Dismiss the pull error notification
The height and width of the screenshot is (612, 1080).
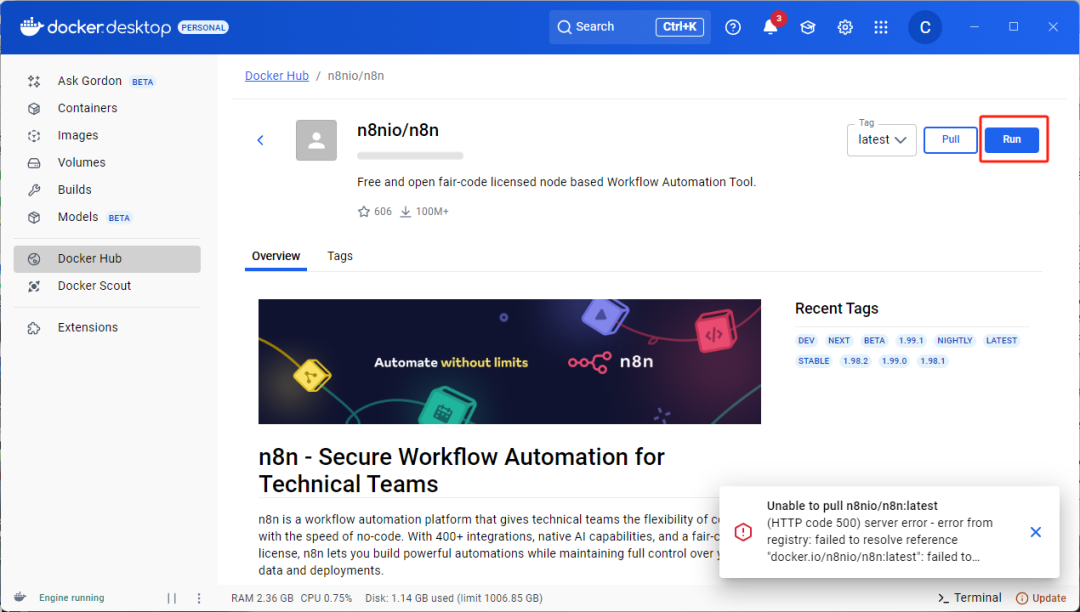tap(1035, 532)
